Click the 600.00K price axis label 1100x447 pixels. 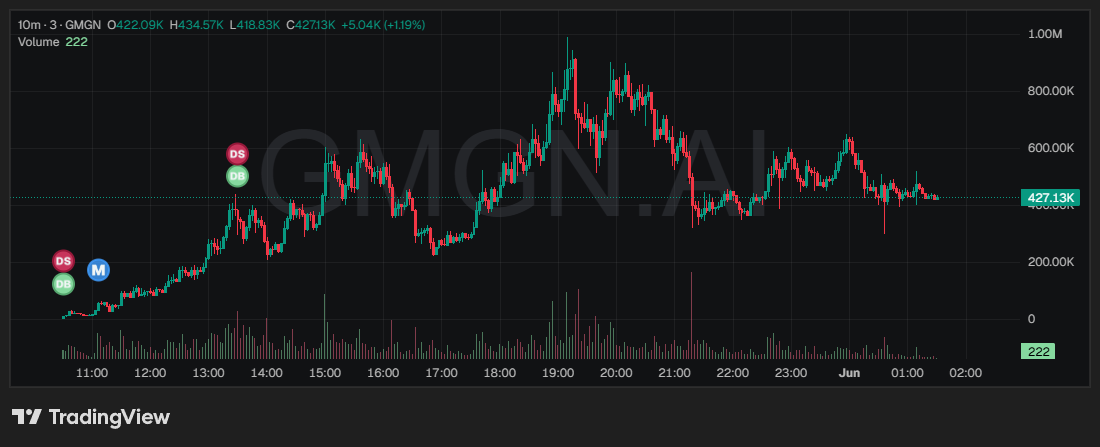click(1051, 147)
